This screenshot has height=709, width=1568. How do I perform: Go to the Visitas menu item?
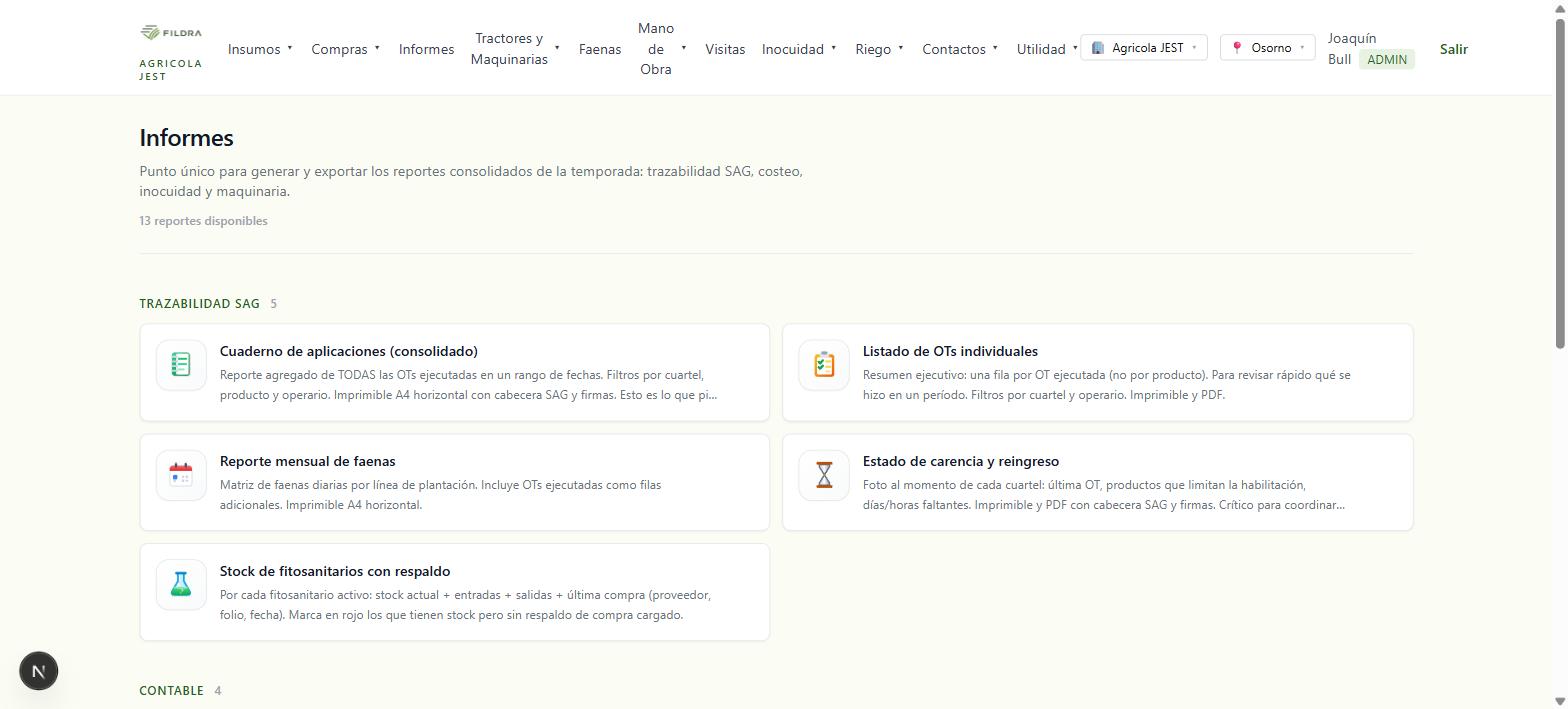[x=725, y=49]
